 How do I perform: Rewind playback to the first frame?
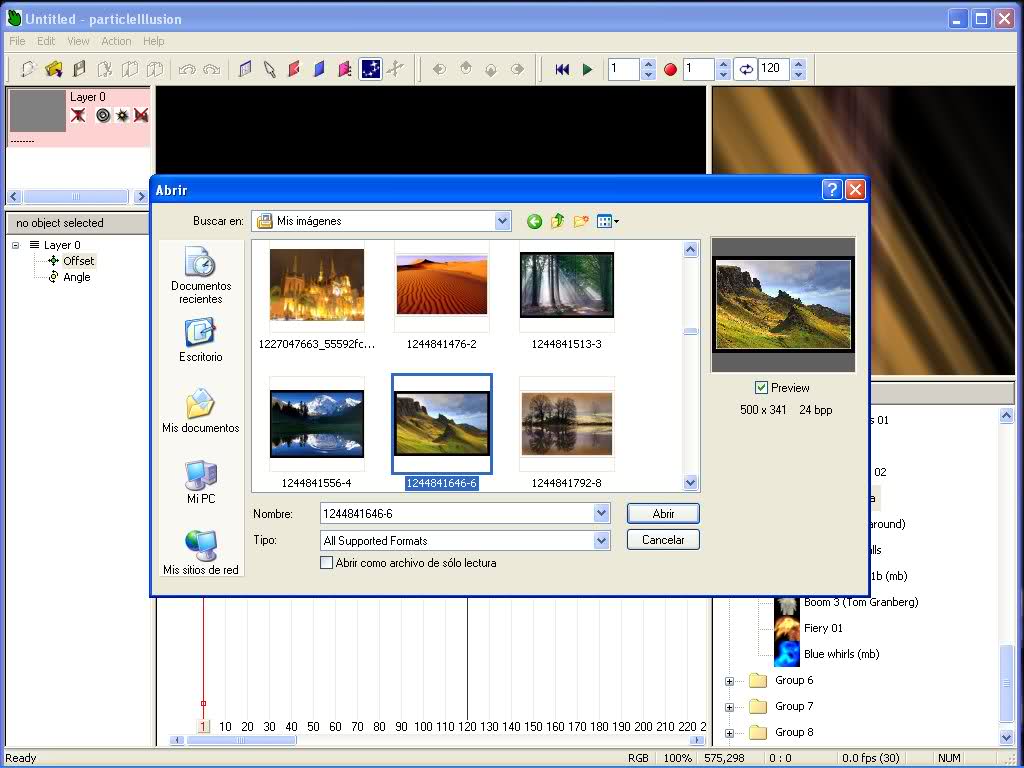[x=562, y=69]
